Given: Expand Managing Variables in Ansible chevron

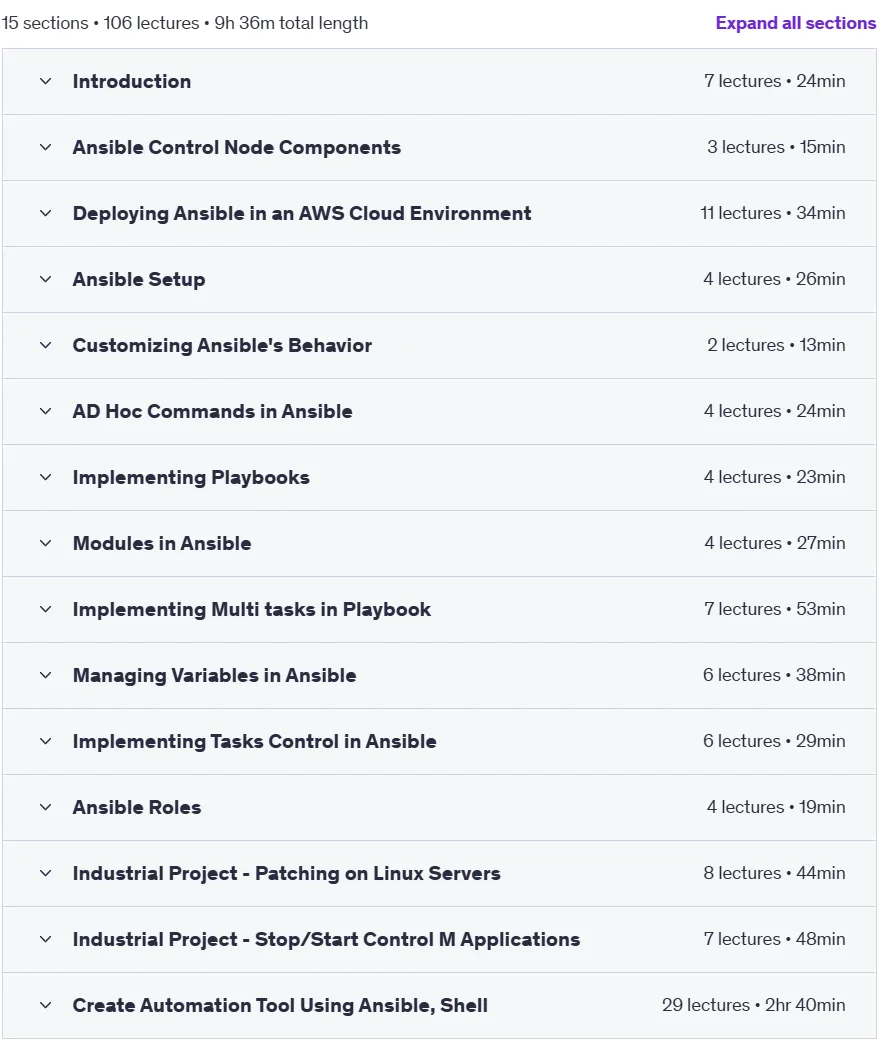Looking at the screenshot, I should pyautogui.click(x=46, y=675).
